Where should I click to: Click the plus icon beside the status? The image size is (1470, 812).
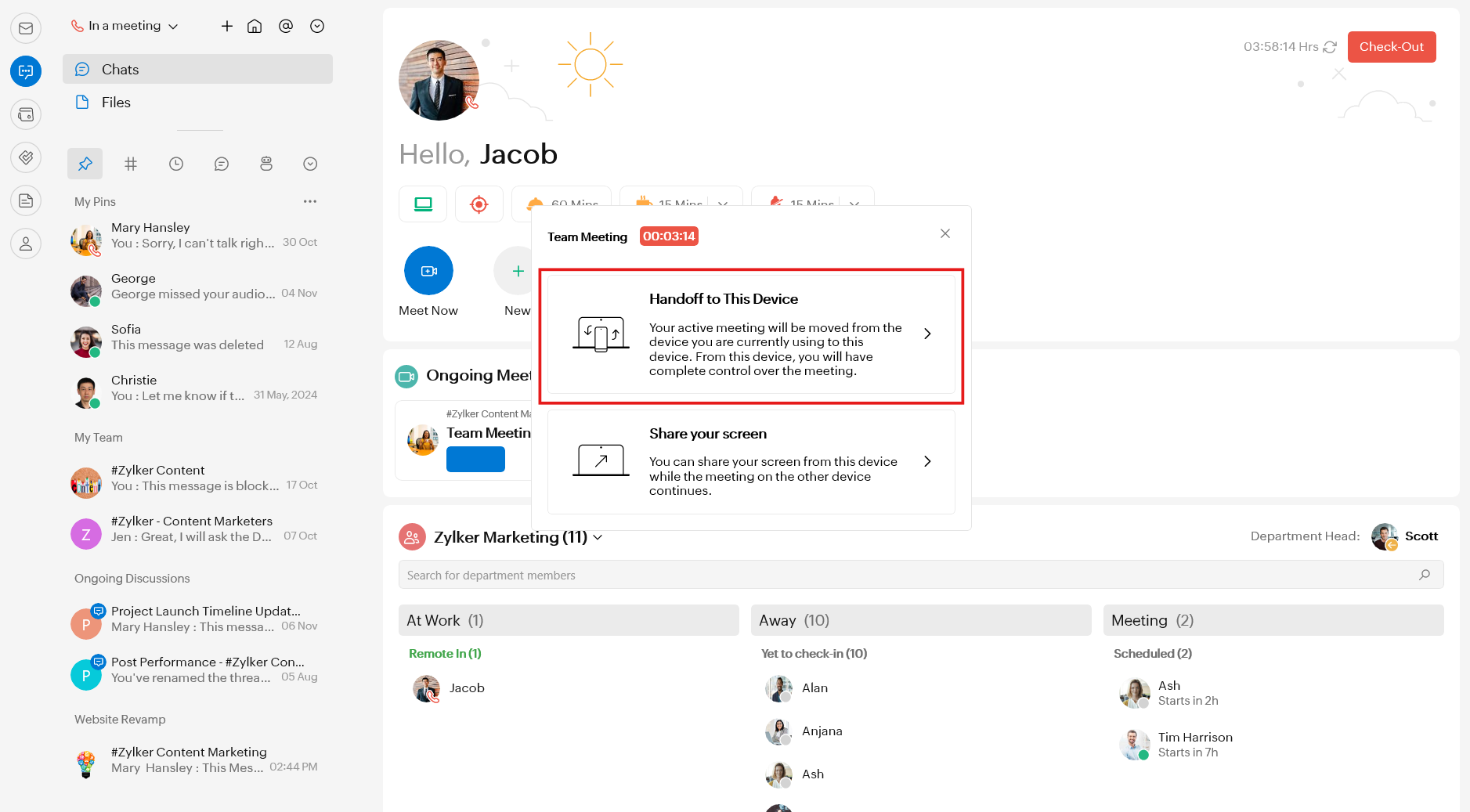point(227,26)
